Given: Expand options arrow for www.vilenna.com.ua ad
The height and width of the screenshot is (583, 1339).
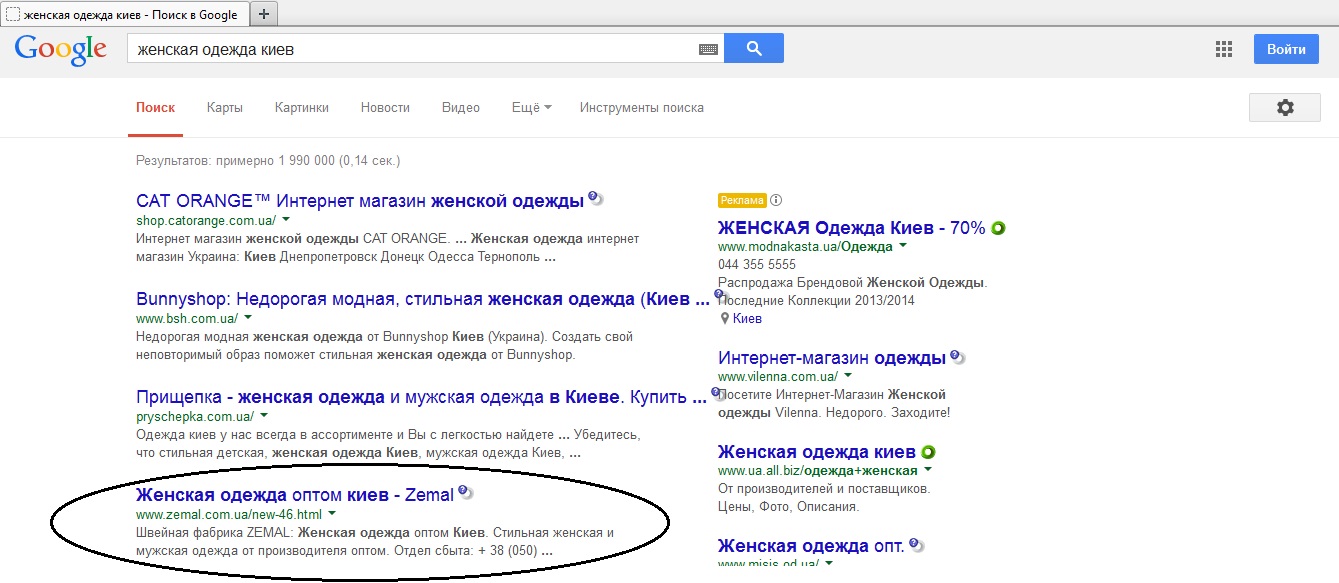Looking at the screenshot, I should pos(848,376).
